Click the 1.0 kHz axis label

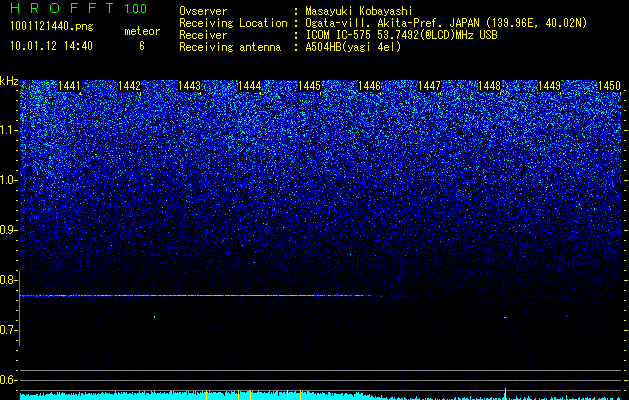click(9, 180)
